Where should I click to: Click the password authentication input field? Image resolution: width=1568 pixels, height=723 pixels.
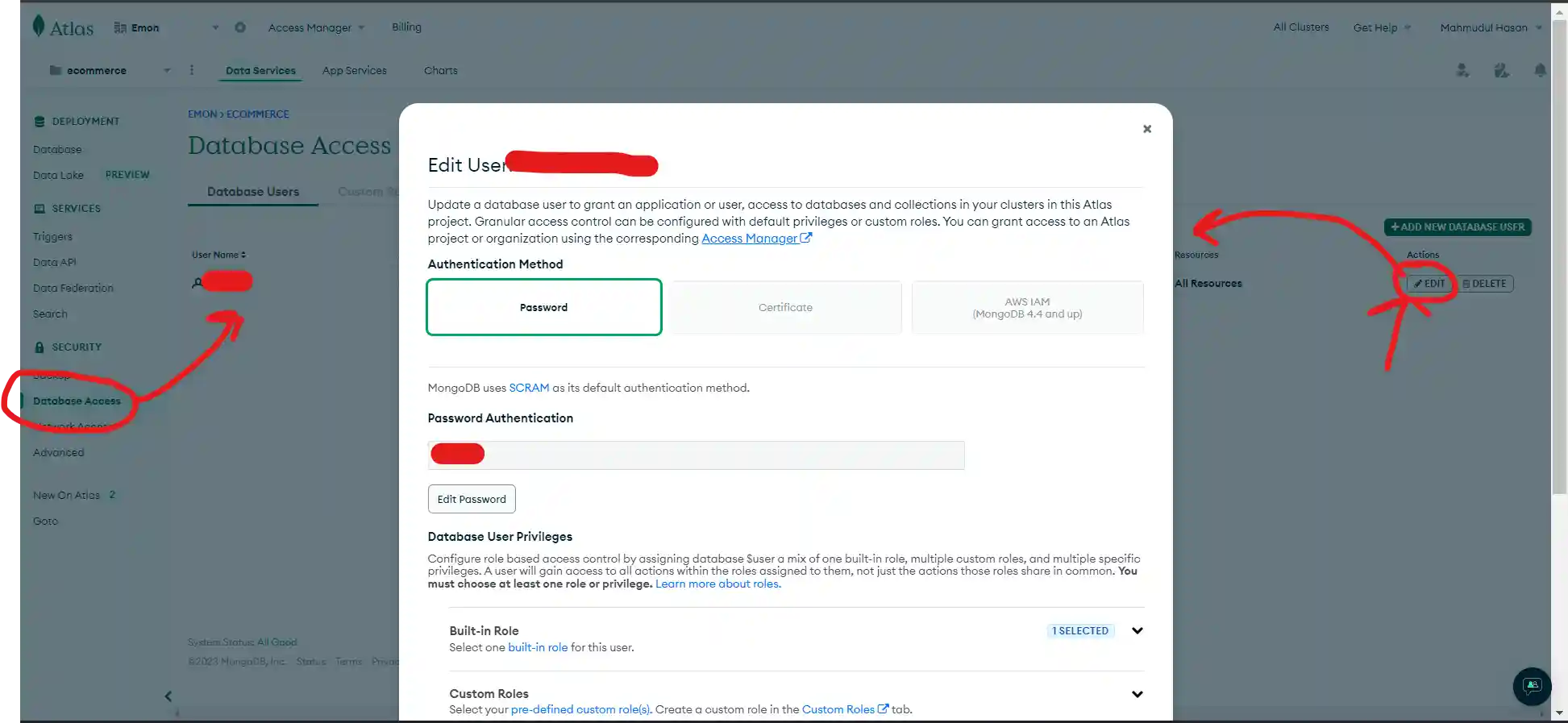696,455
